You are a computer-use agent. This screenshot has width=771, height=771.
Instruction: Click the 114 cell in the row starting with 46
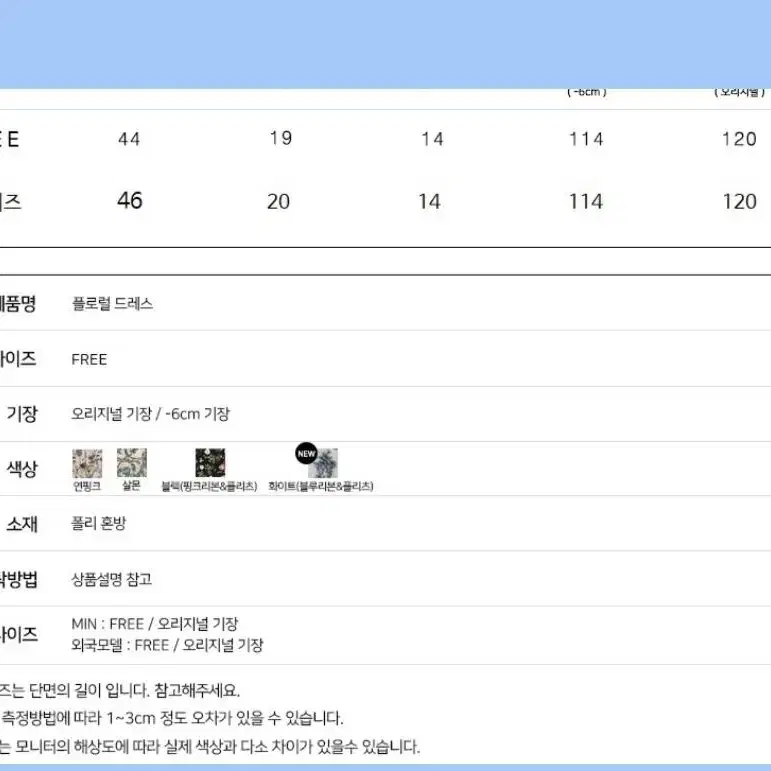(x=586, y=202)
